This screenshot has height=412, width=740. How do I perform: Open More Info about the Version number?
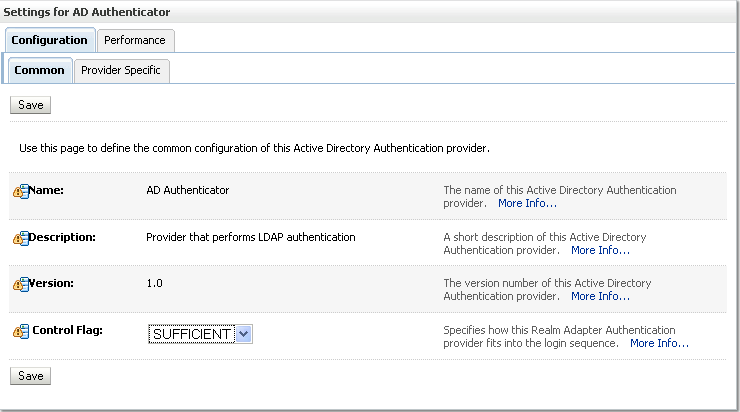600,296
